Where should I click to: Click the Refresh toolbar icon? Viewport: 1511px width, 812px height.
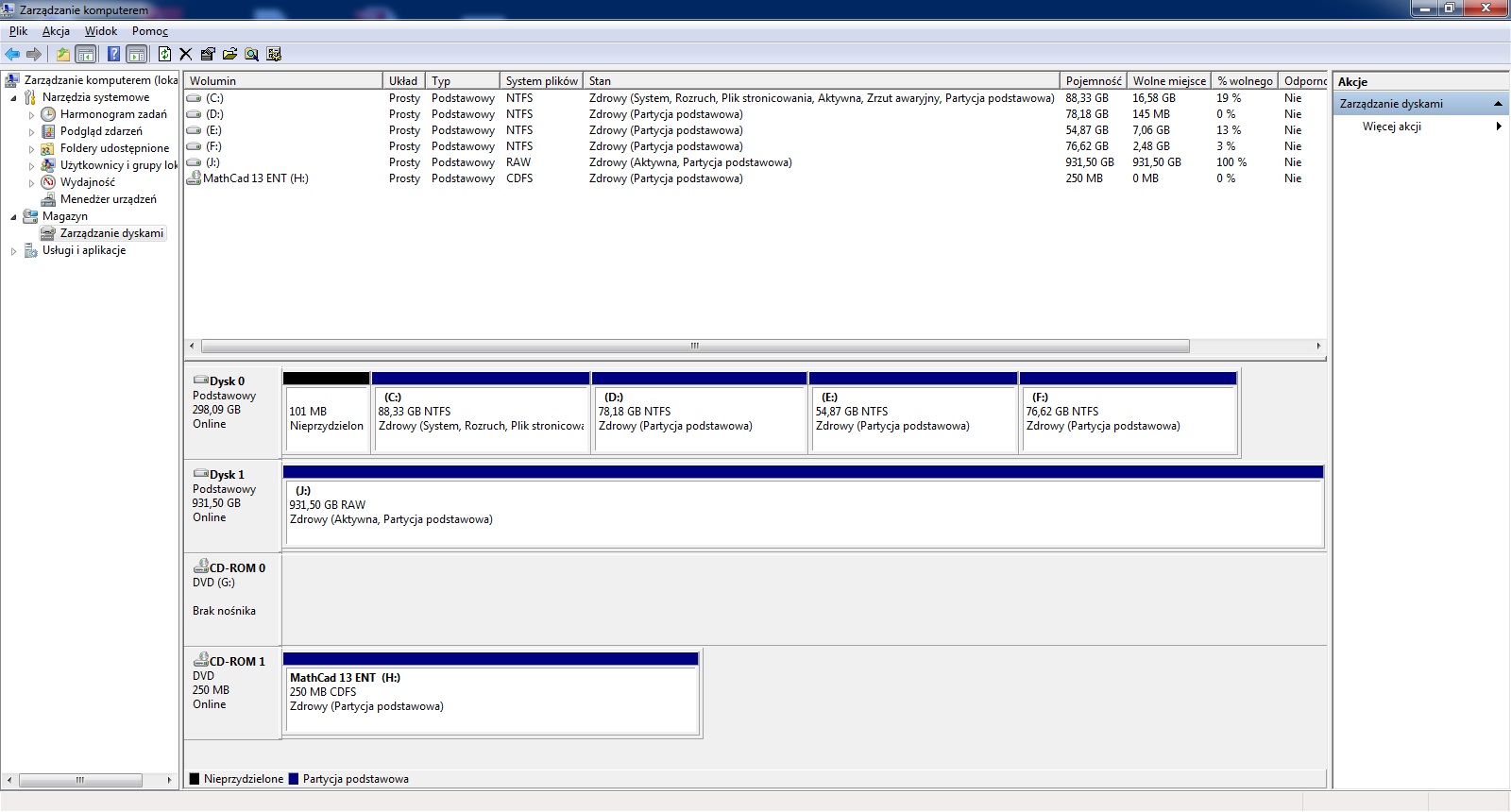tap(164, 54)
